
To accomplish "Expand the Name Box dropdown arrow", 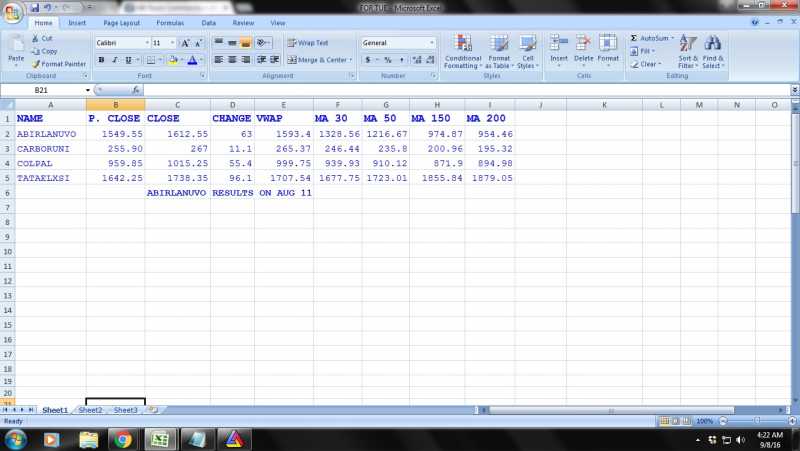I will (88, 90).
